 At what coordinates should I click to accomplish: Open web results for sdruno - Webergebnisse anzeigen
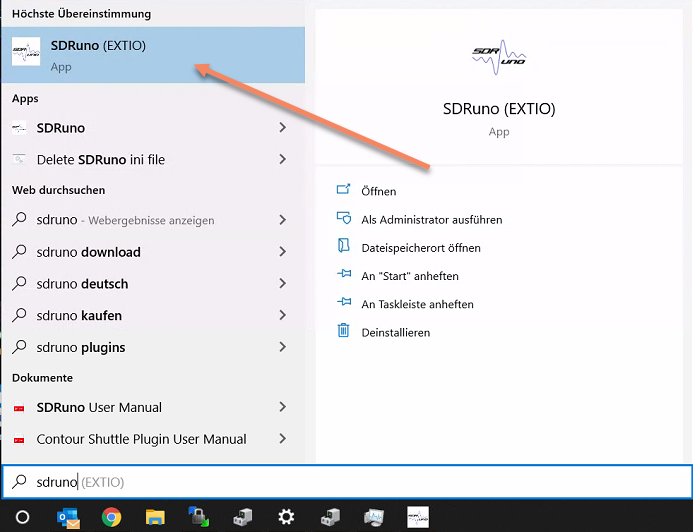[x=126, y=220]
